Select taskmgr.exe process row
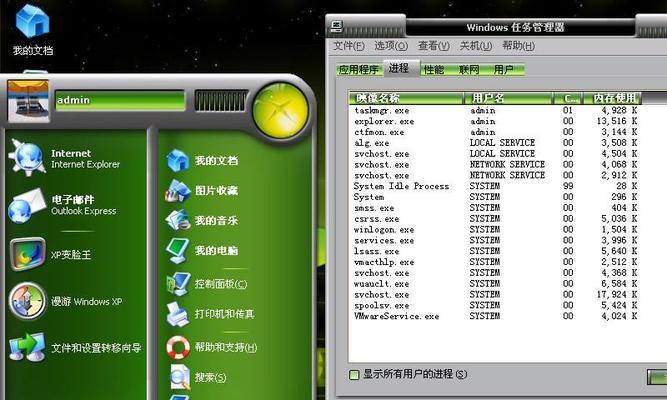Image resolution: width=667 pixels, height=400 pixels. click(x=496, y=111)
